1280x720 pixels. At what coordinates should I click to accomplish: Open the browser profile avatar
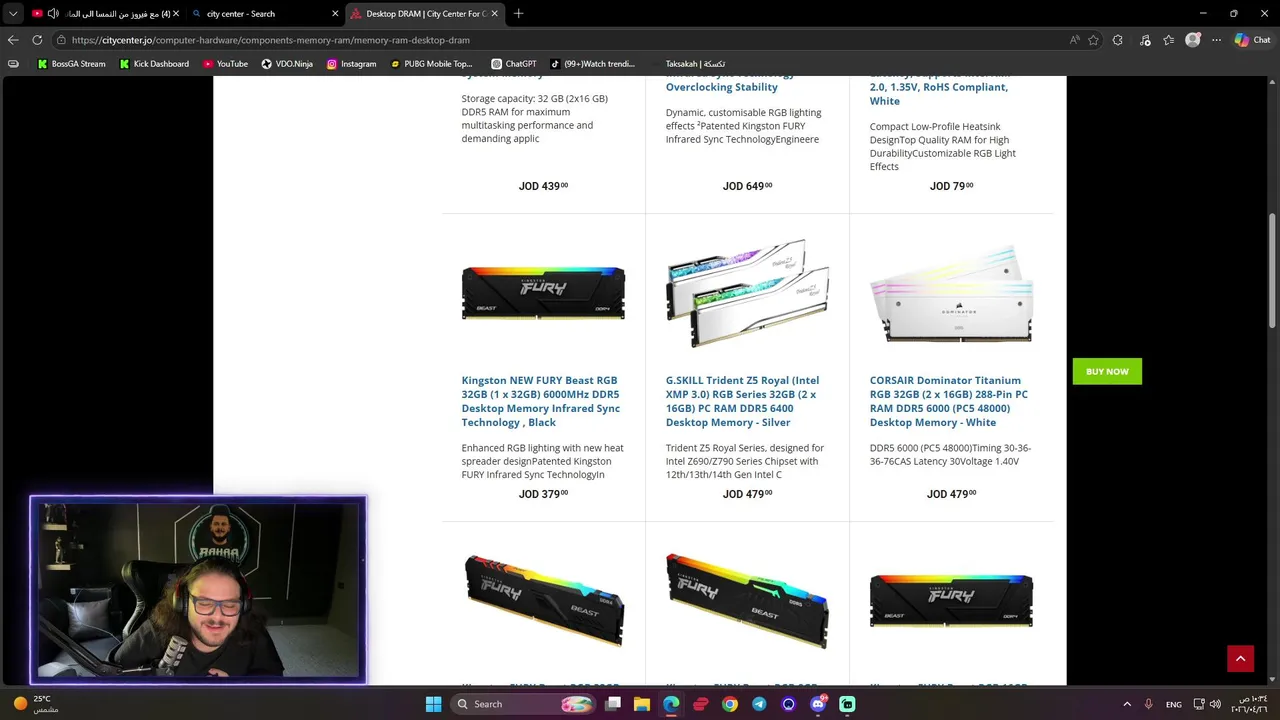[1193, 40]
